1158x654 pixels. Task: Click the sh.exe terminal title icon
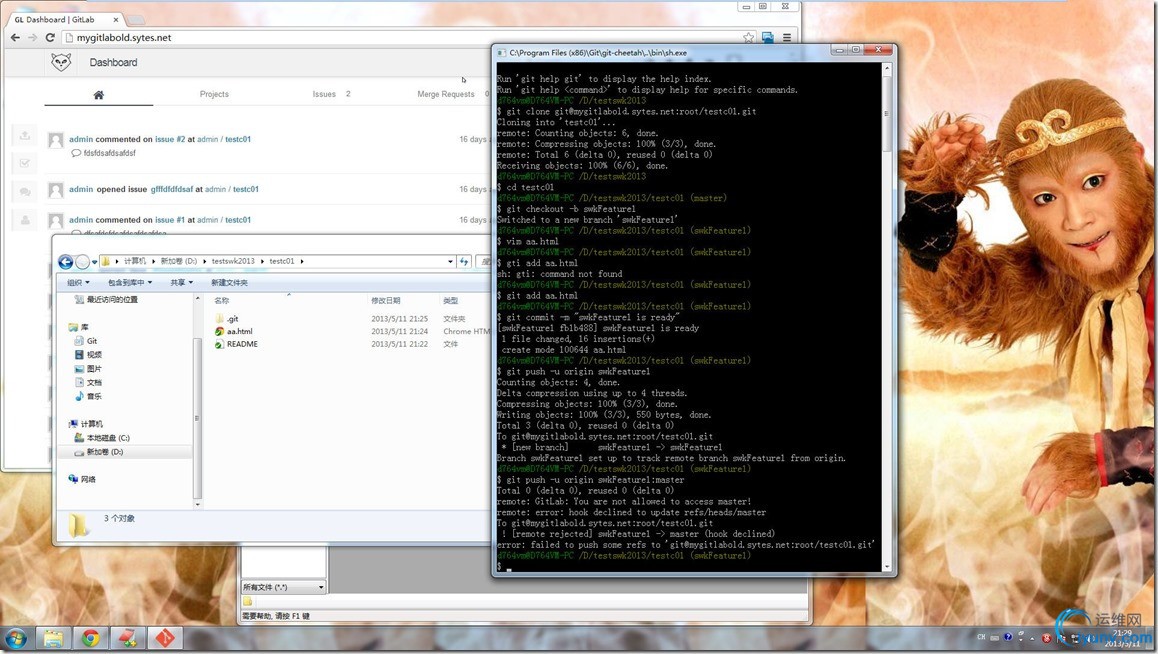pos(501,53)
